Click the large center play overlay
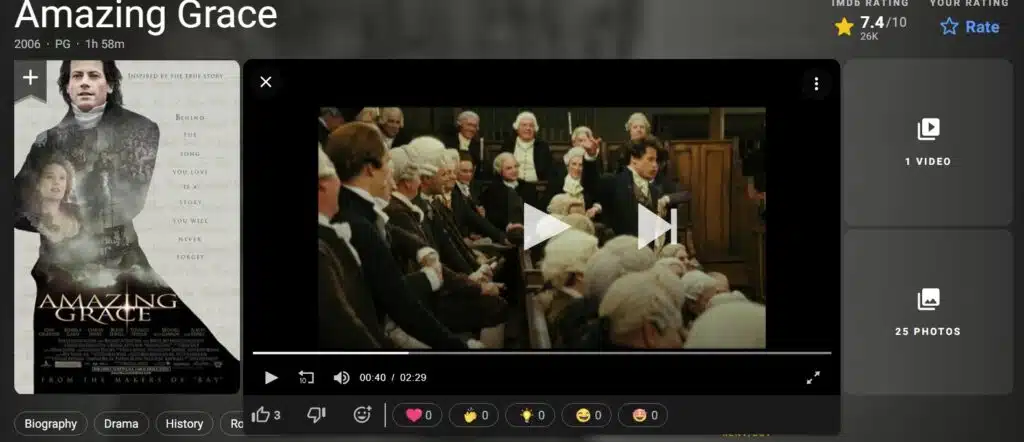1024x442 pixels. click(x=546, y=227)
